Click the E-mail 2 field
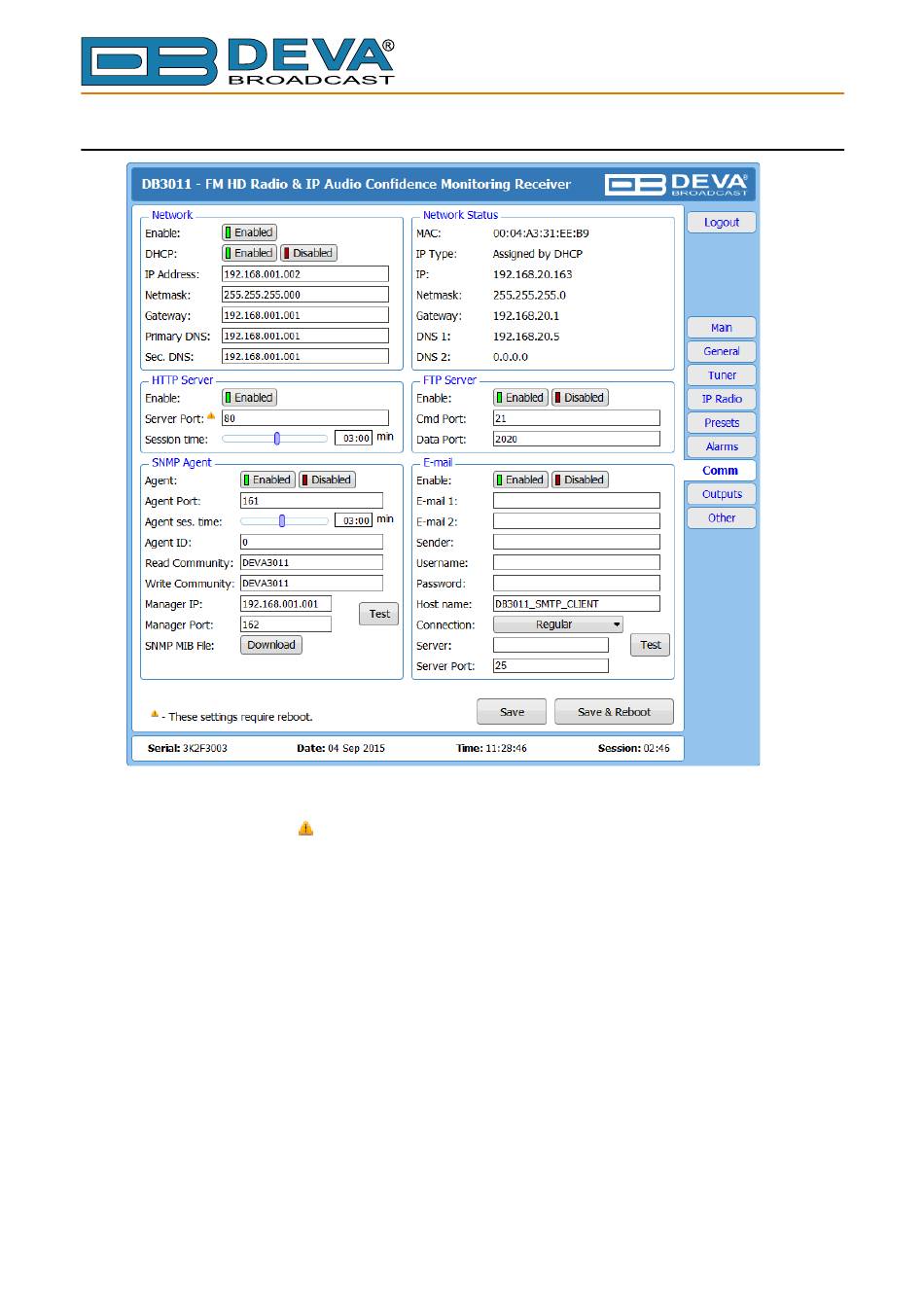Screen dimensions: 924x1316 577,521
